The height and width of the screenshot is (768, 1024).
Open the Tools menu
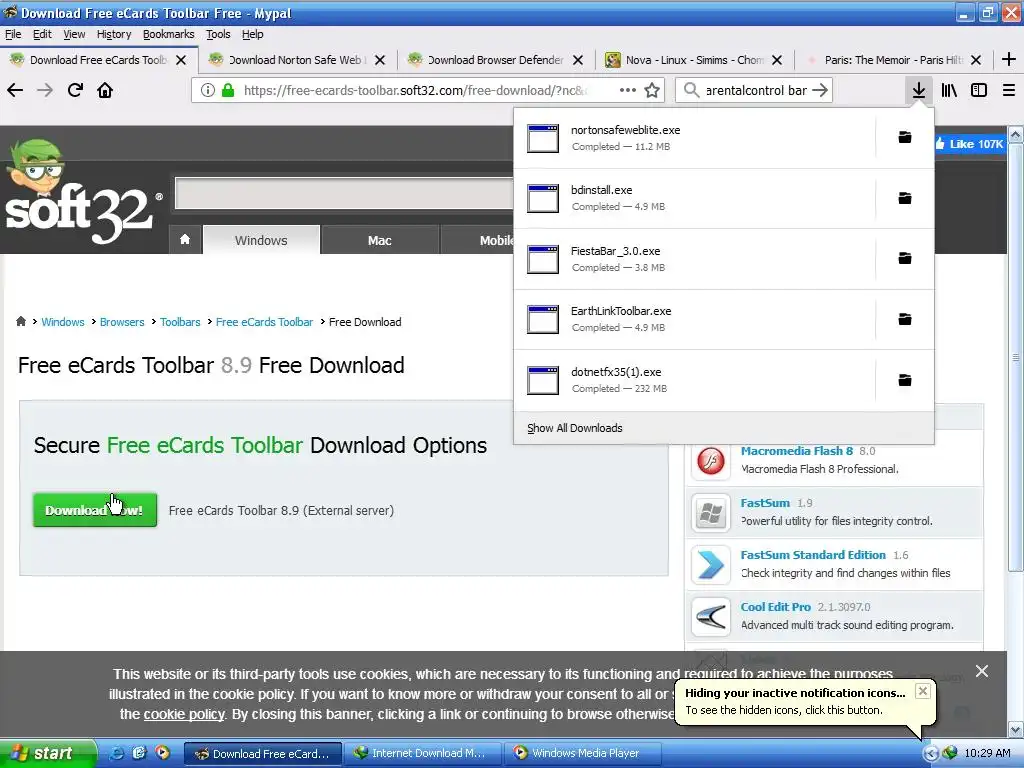click(218, 34)
